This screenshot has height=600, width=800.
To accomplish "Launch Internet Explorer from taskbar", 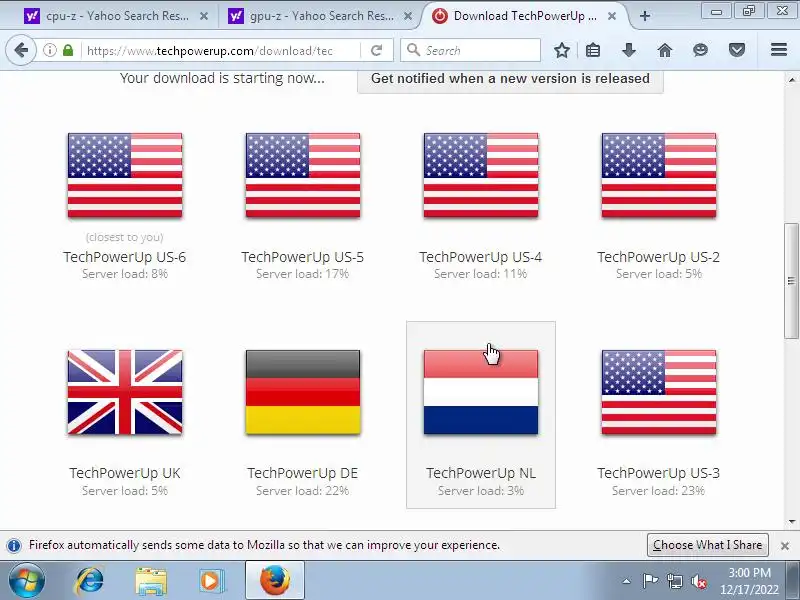I will tap(89, 581).
